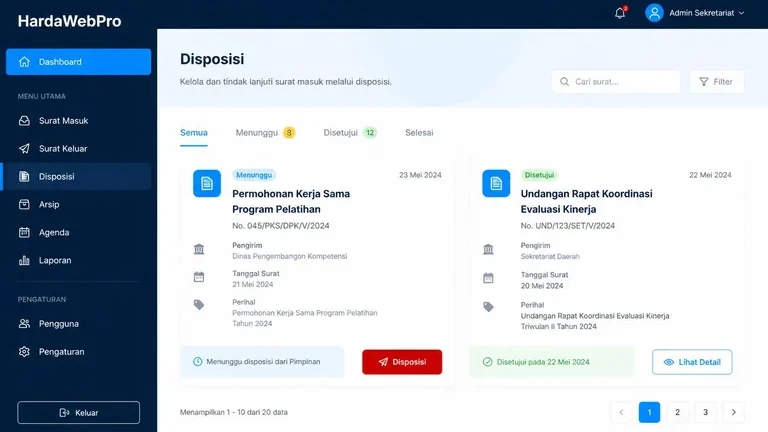Click the Surat Keluar paper plane icon
This screenshot has width=768, height=432.
(x=24, y=148)
